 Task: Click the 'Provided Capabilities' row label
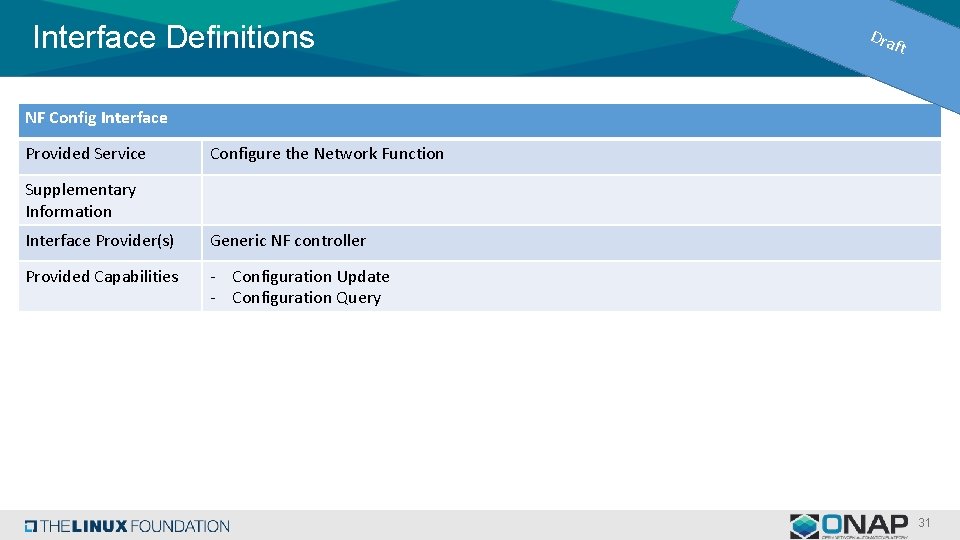coord(102,277)
